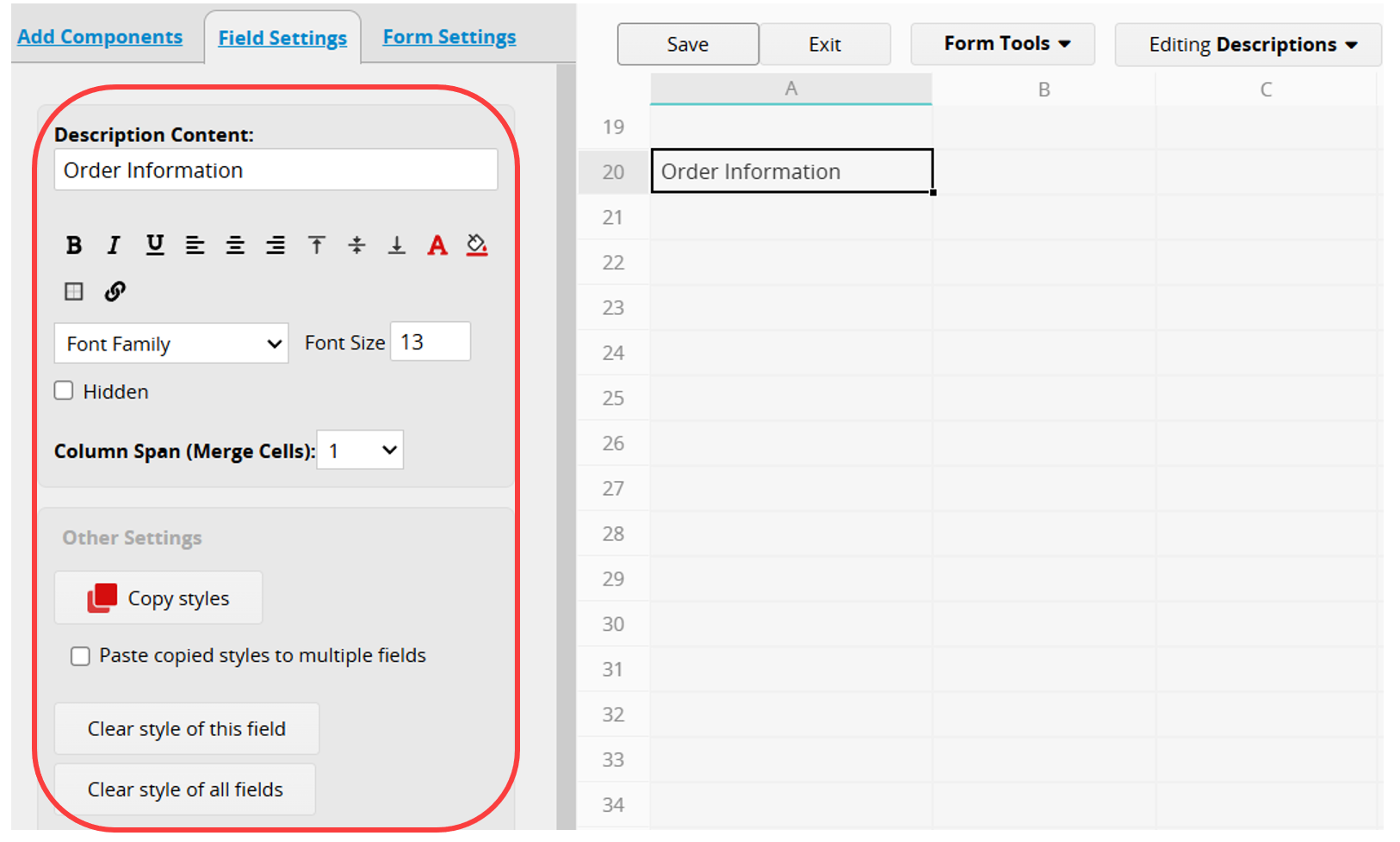The image size is (1400, 842).
Task: Toggle bold formatting icon
Action: pyautogui.click(x=74, y=245)
